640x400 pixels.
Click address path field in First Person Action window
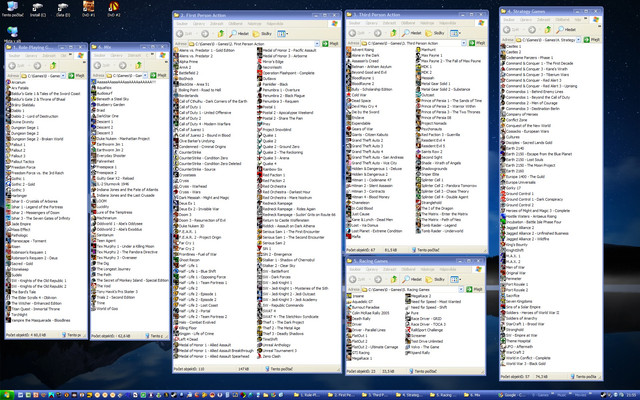tap(254, 44)
